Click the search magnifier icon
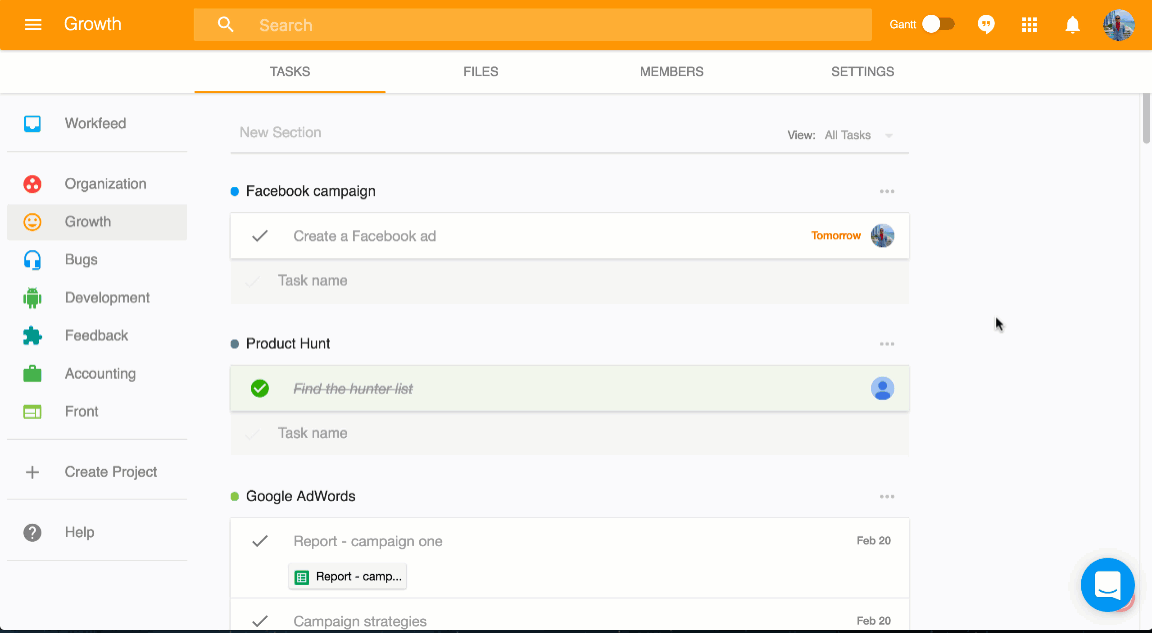The image size is (1152, 633). pyautogui.click(x=226, y=25)
